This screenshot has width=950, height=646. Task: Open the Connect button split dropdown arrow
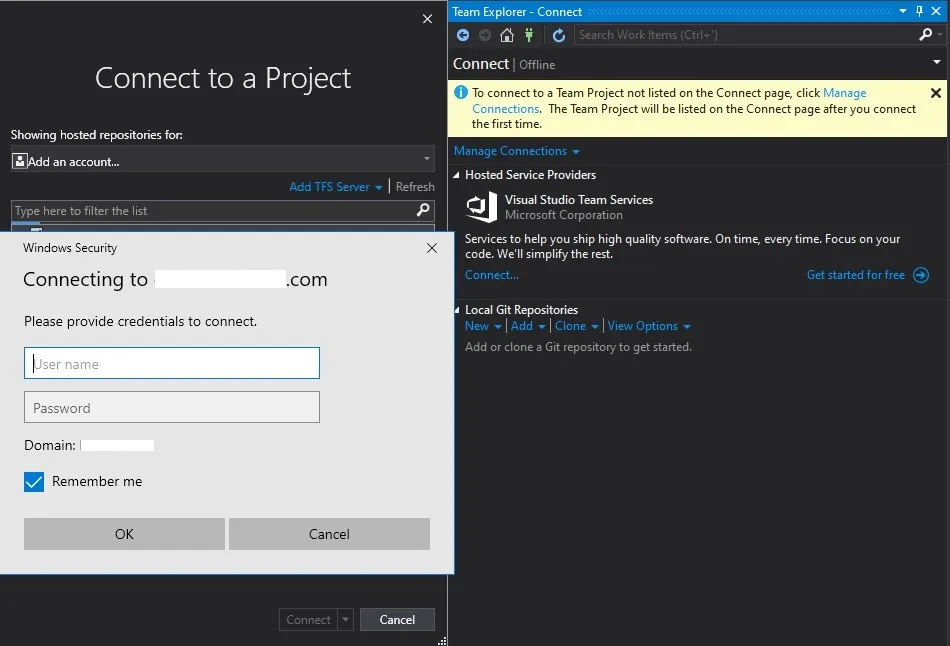tap(345, 619)
